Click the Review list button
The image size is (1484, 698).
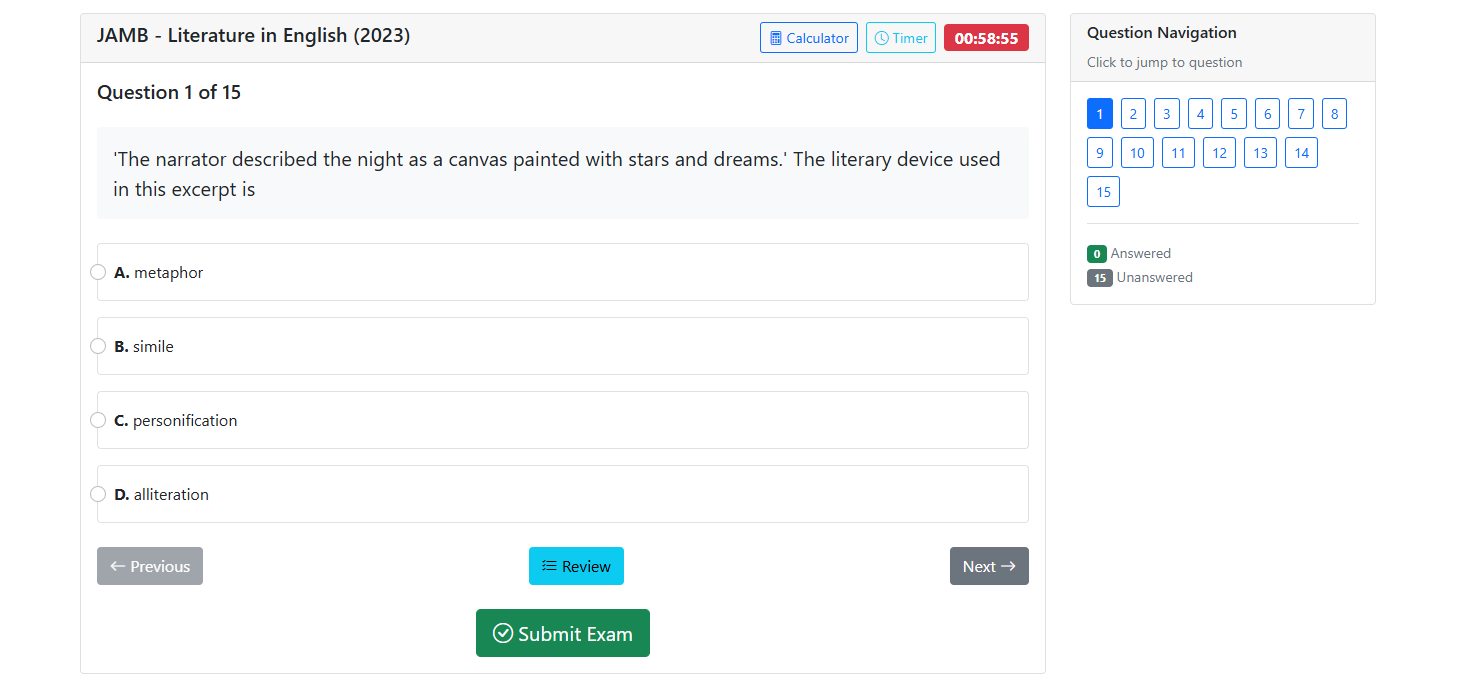[576, 566]
